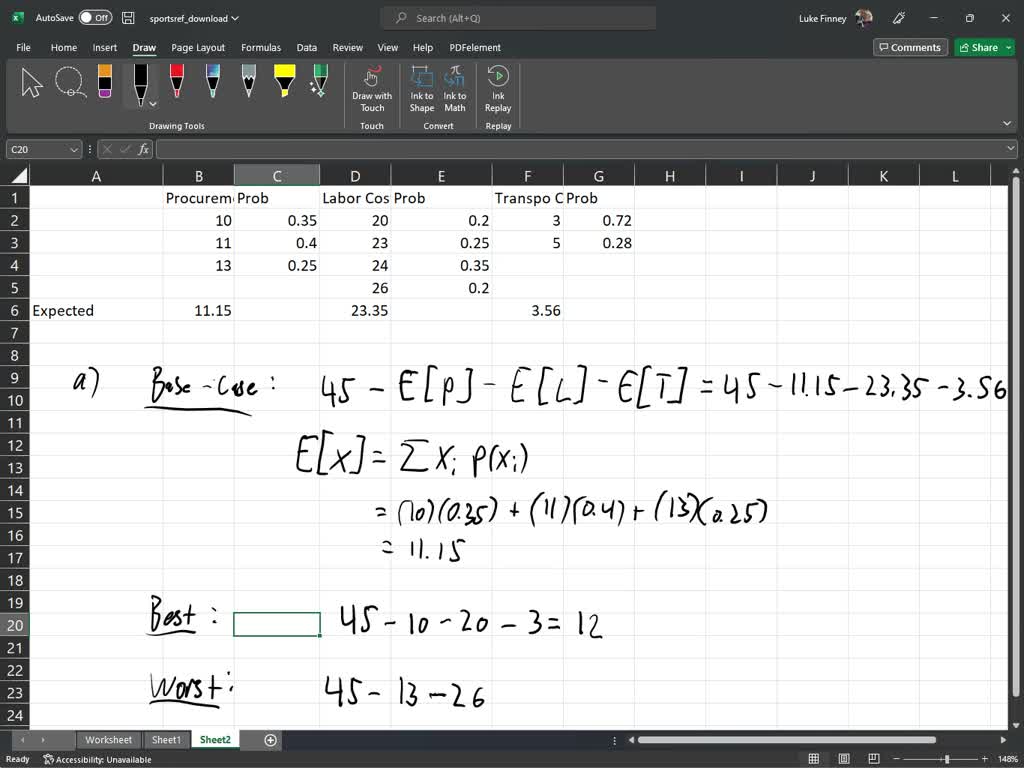
Task: Select the Lasso Select tool
Action: 70,82
